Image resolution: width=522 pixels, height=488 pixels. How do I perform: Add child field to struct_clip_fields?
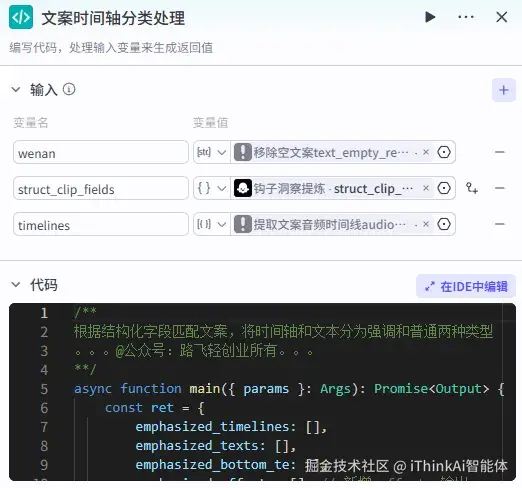(x=472, y=188)
